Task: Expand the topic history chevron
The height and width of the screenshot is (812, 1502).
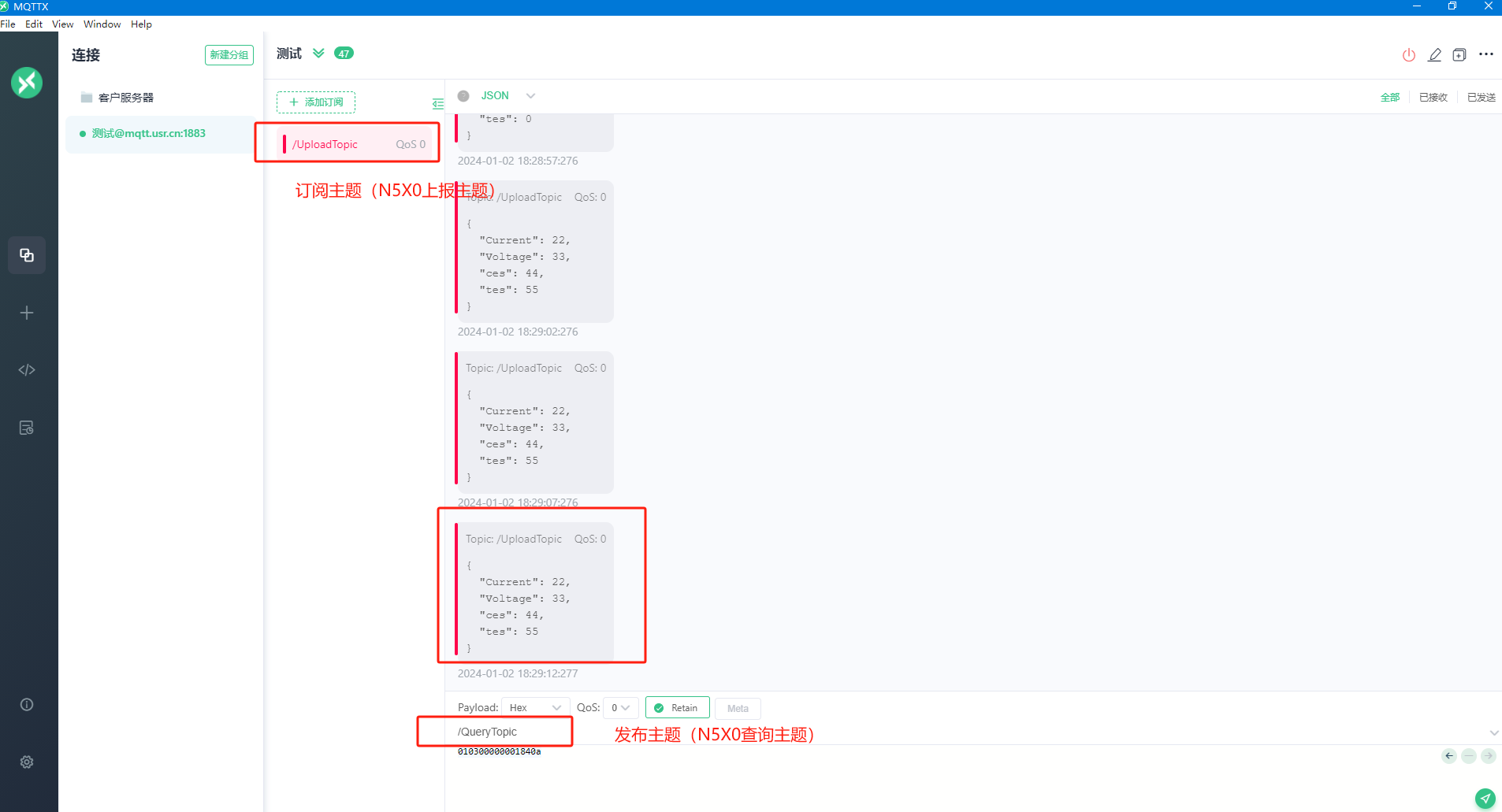Action: [x=1493, y=733]
